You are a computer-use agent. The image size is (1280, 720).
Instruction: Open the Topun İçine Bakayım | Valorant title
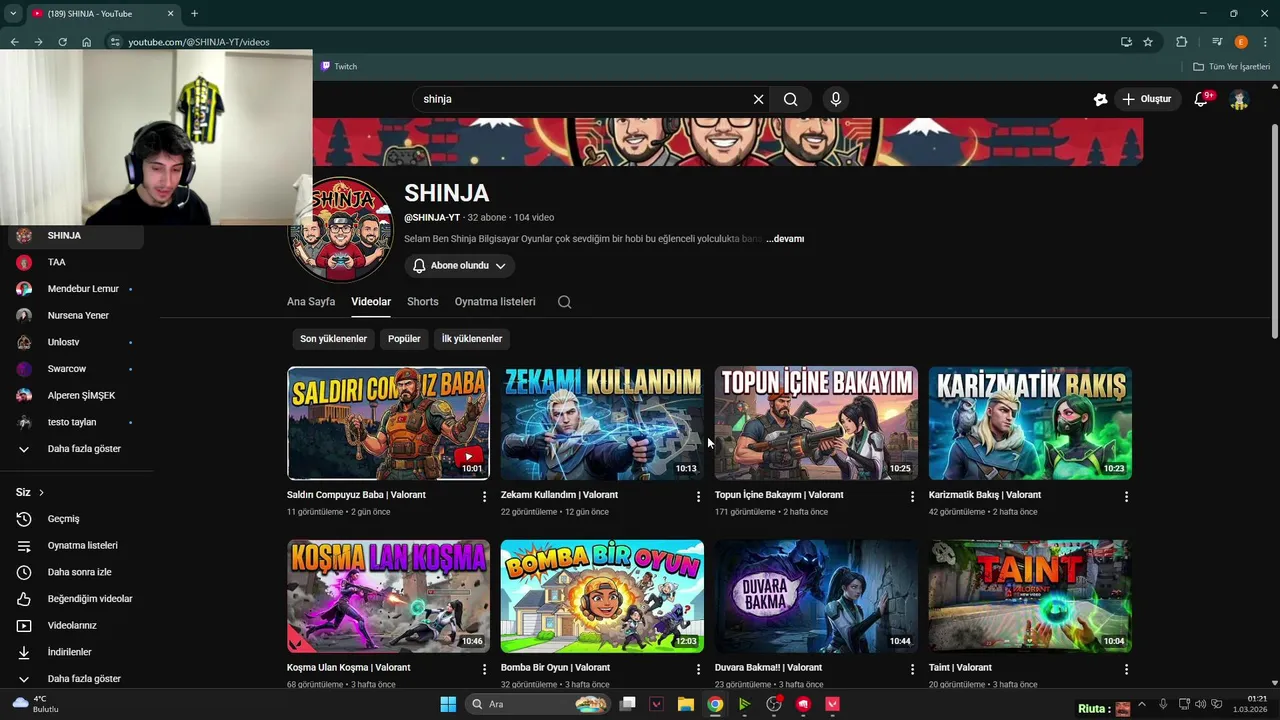coord(779,495)
